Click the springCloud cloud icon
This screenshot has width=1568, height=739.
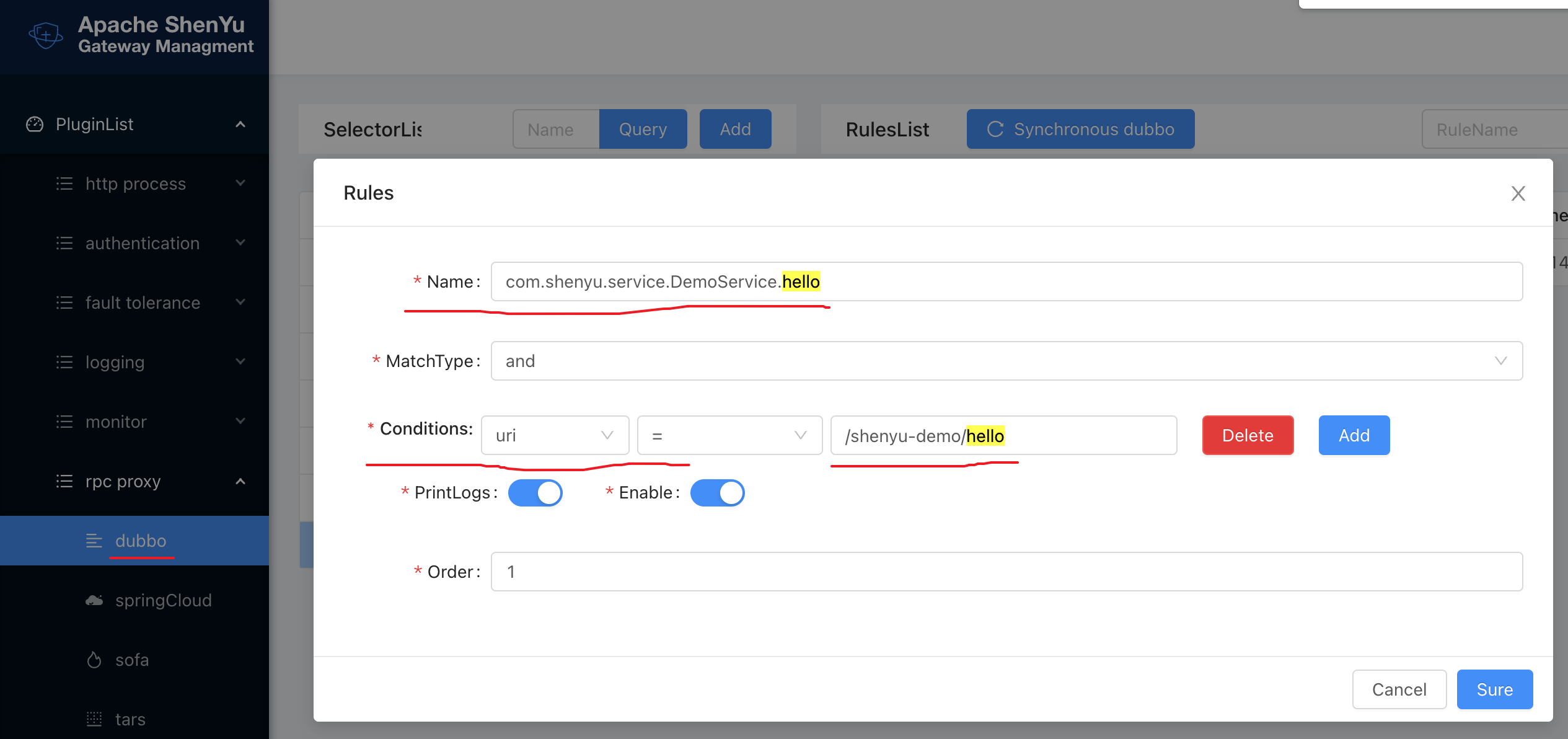click(x=94, y=599)
